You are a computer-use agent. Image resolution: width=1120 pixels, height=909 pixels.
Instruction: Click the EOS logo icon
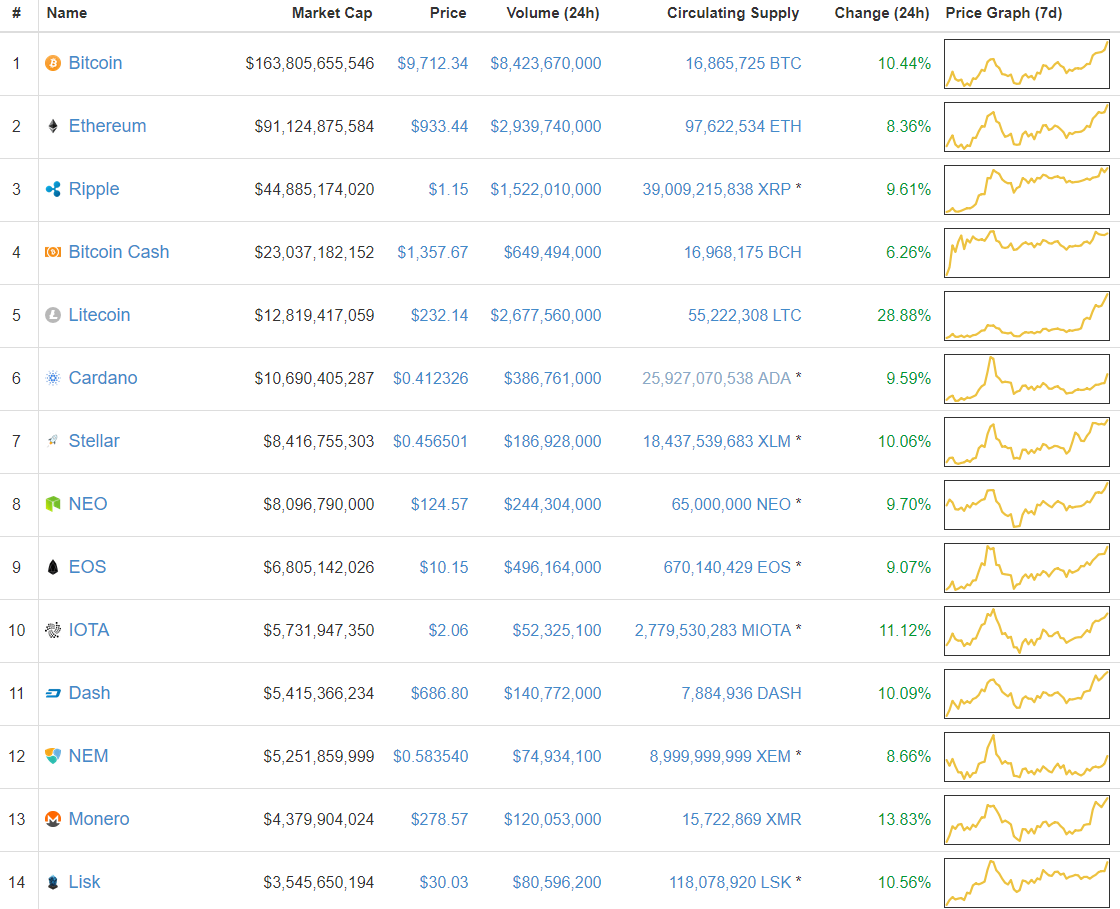[53, 567]
